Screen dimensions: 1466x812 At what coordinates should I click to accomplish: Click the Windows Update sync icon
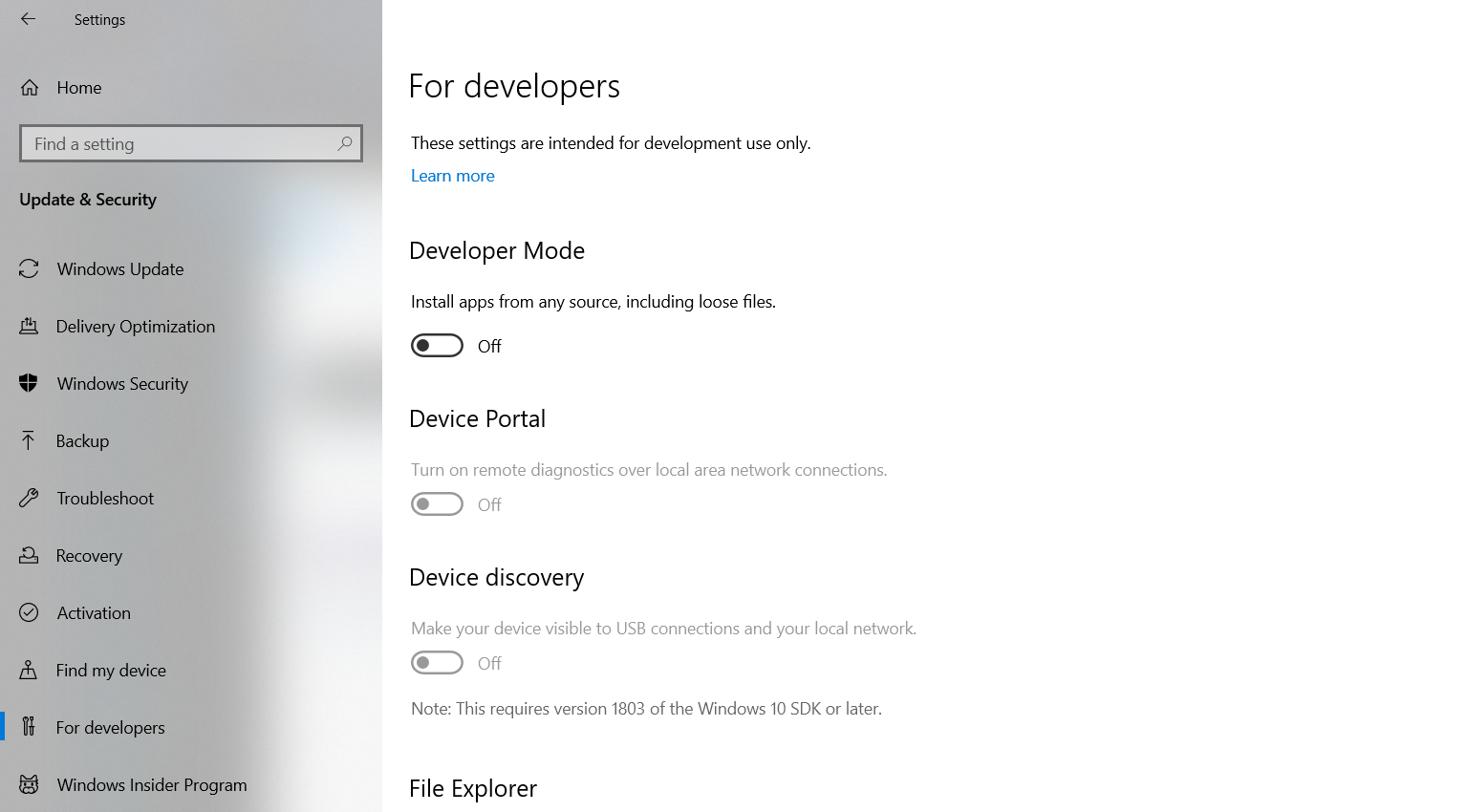click(x=29, y=269)
